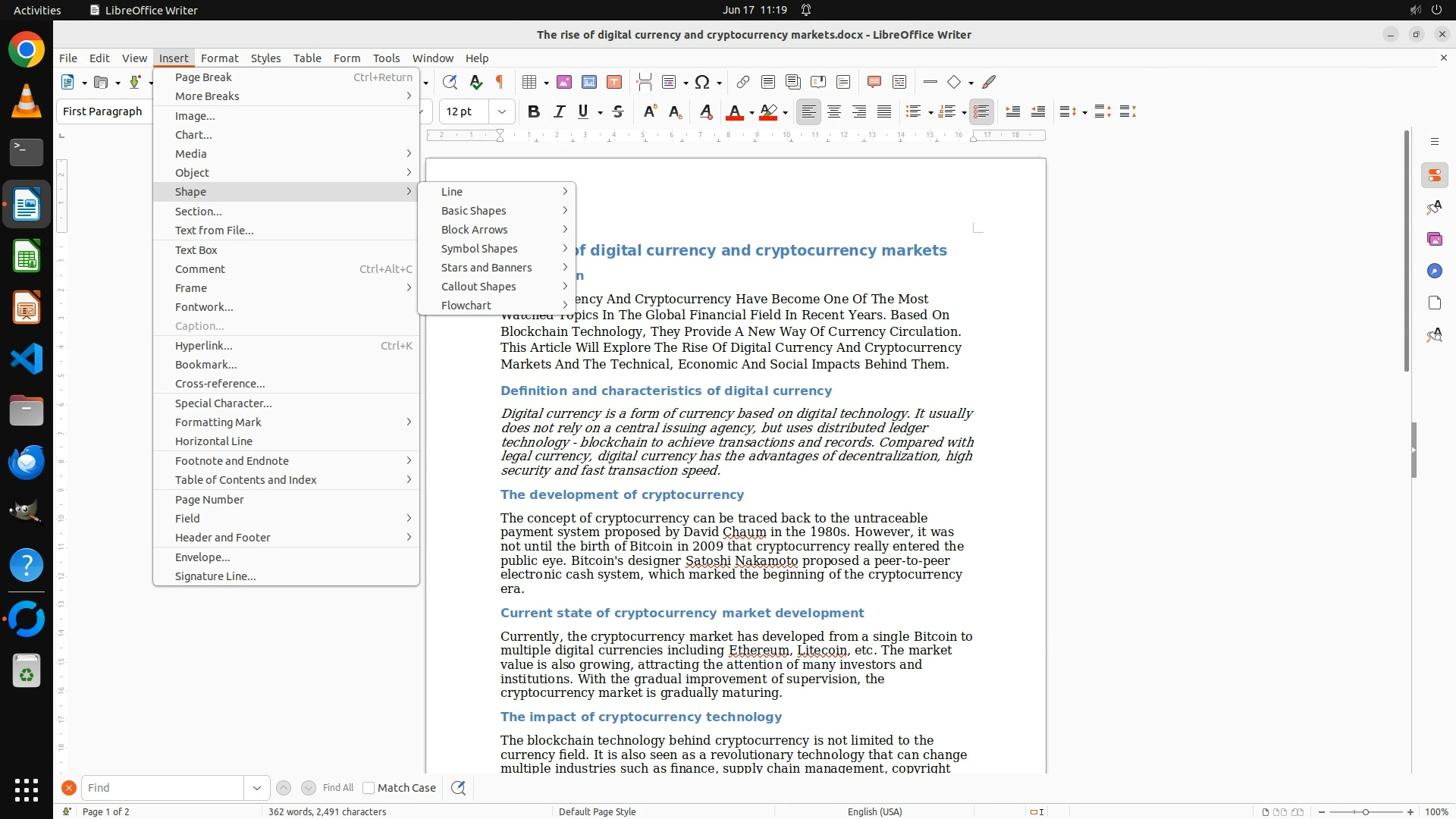
Task: Click the Strikethrough formatting icon
Action: 618,111
